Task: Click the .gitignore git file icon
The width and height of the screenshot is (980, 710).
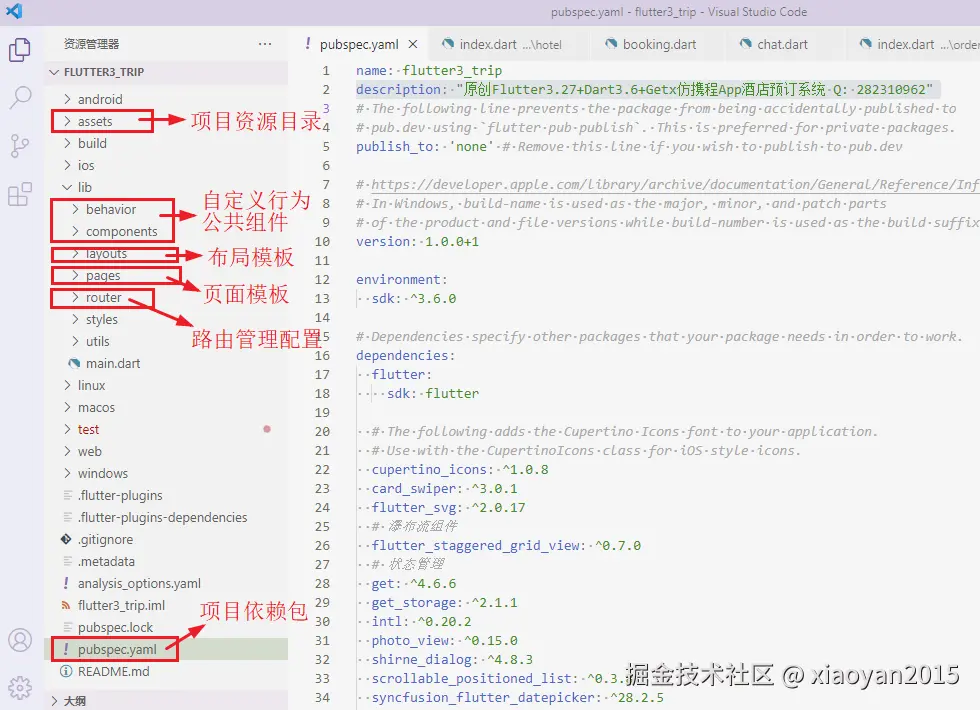Action: [66, 539]
